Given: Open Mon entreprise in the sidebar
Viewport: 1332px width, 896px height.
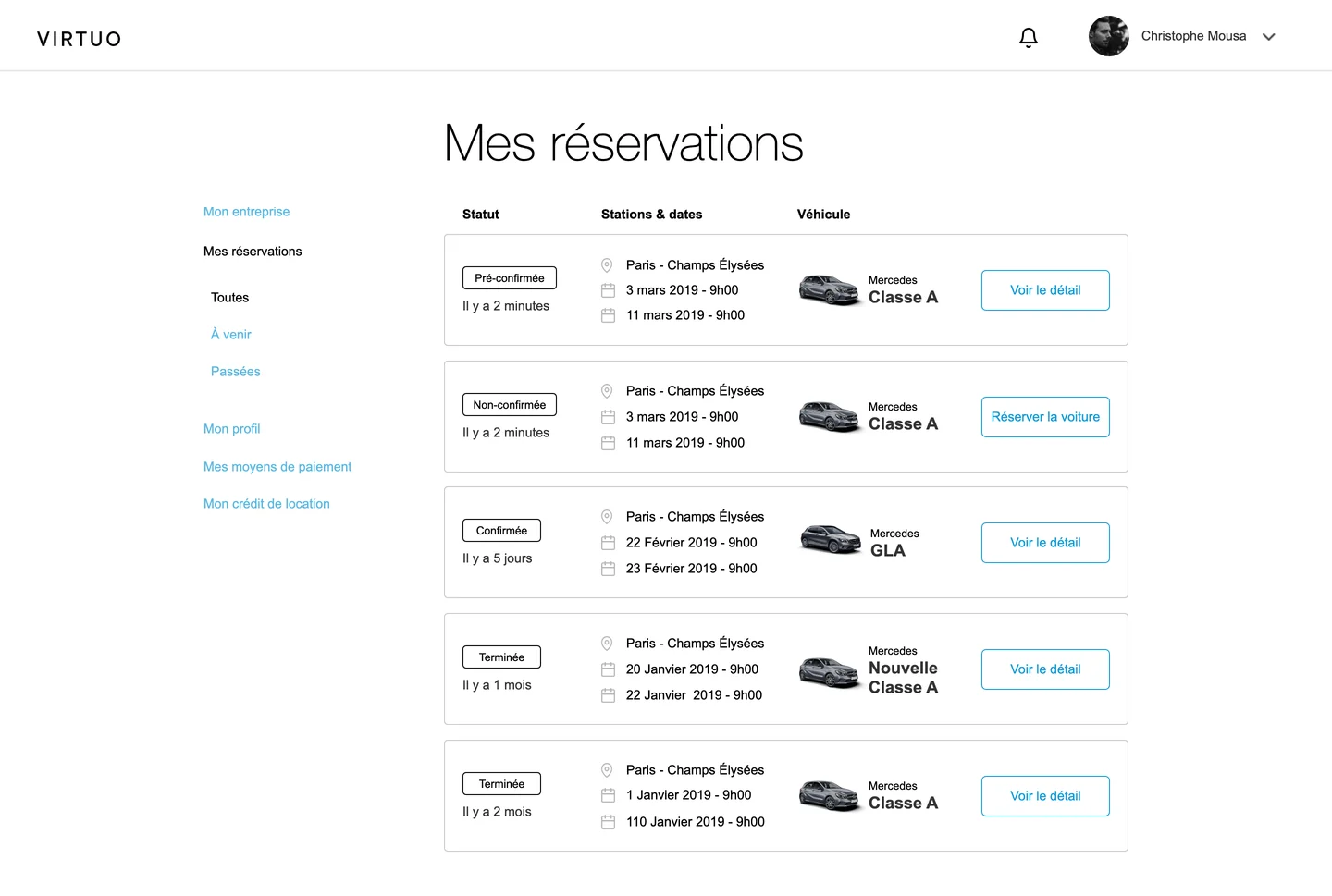Looking at the screenshot, I should click(x=246, y=212).
